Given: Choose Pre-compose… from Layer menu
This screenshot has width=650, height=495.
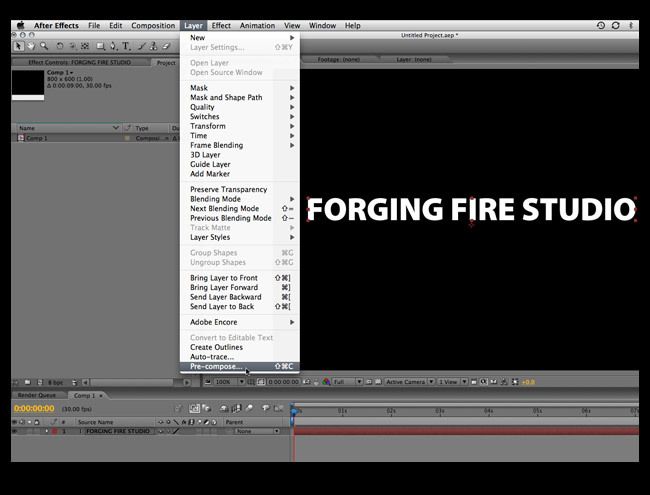Looking at the screenshot, I should coord(240,366).
